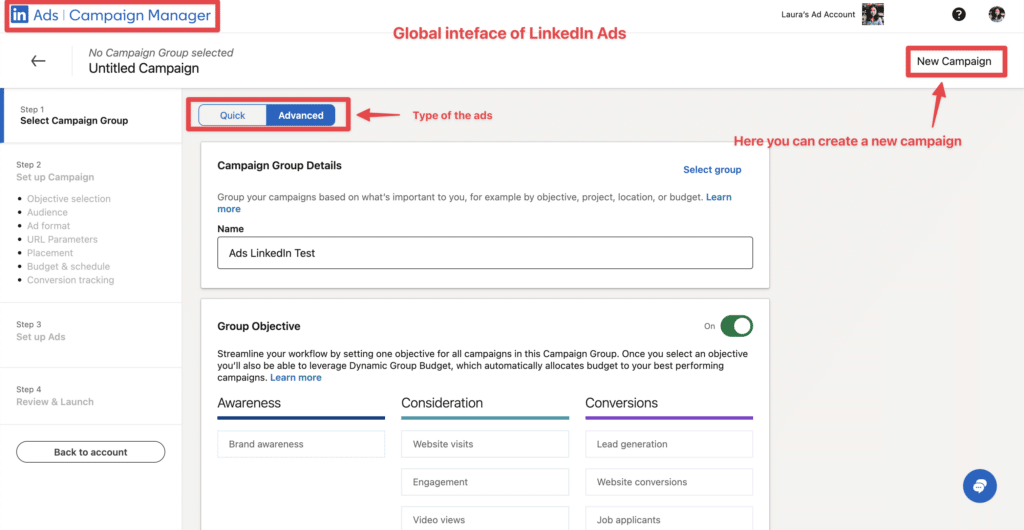Click the LinkedIn logo icon
The height and width of the screenshot is (530, 1024).
pos(20,15)
